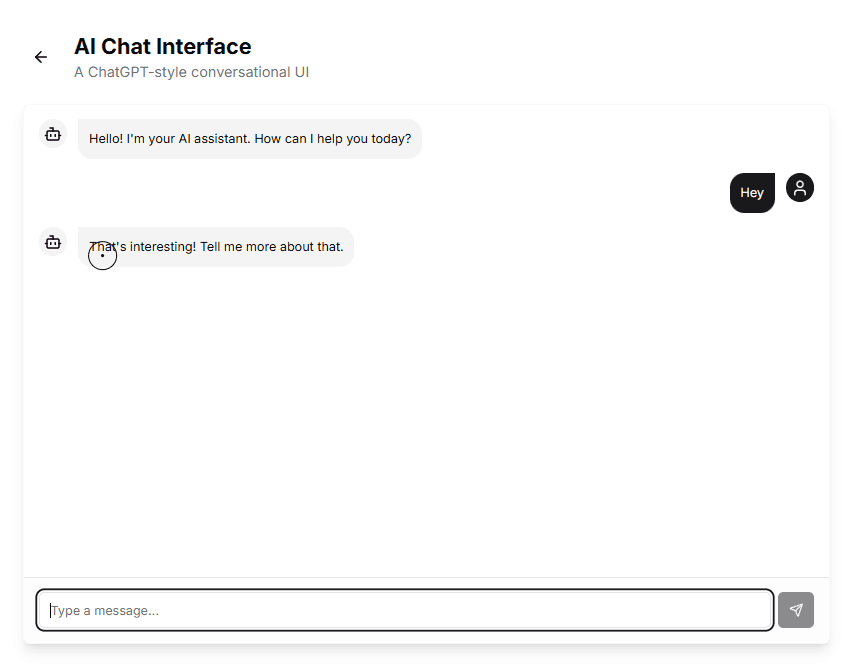Click the person icon next to the Hey bubble

click(799, 187)
